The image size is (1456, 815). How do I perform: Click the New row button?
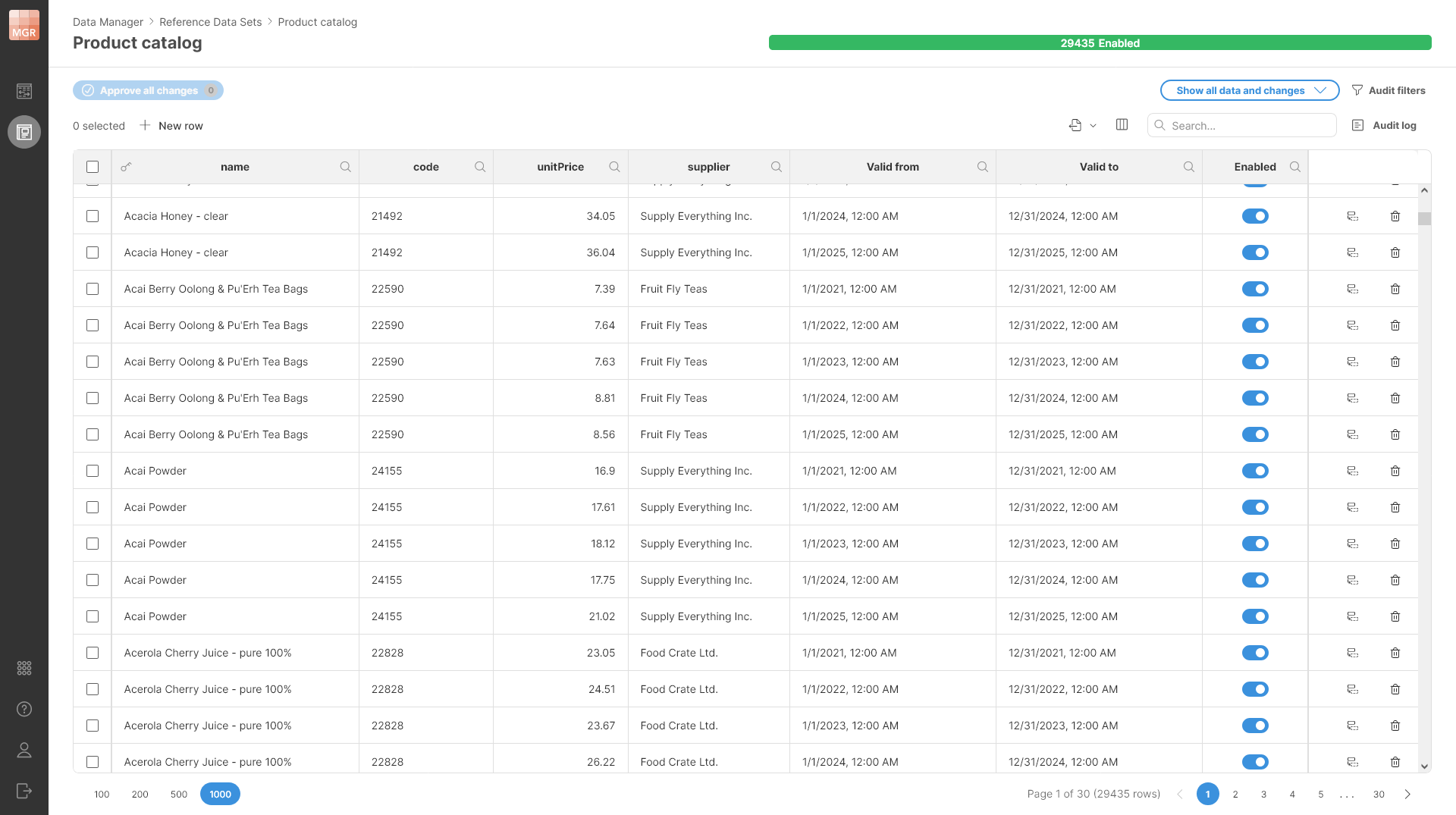171,125
